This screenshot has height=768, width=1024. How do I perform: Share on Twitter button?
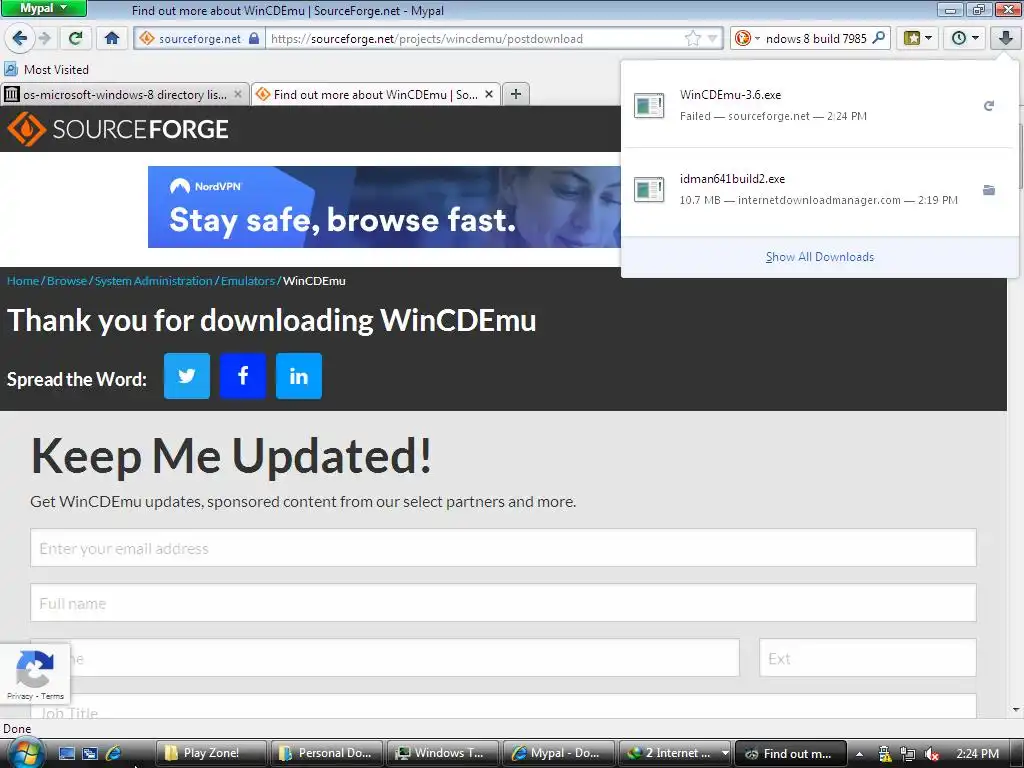(x=187, y=376)
